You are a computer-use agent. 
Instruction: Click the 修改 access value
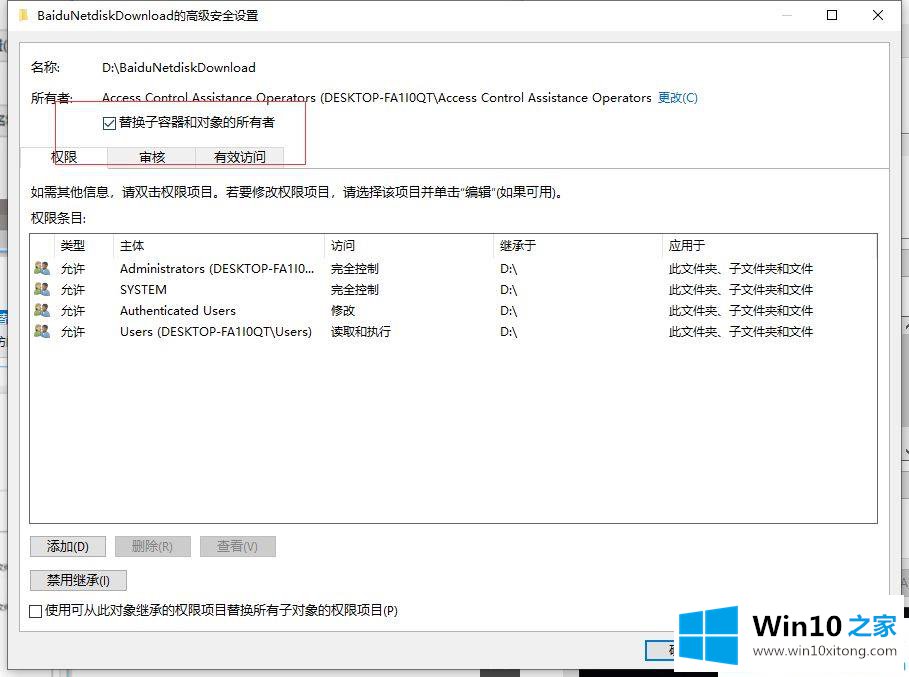point(343,310)
